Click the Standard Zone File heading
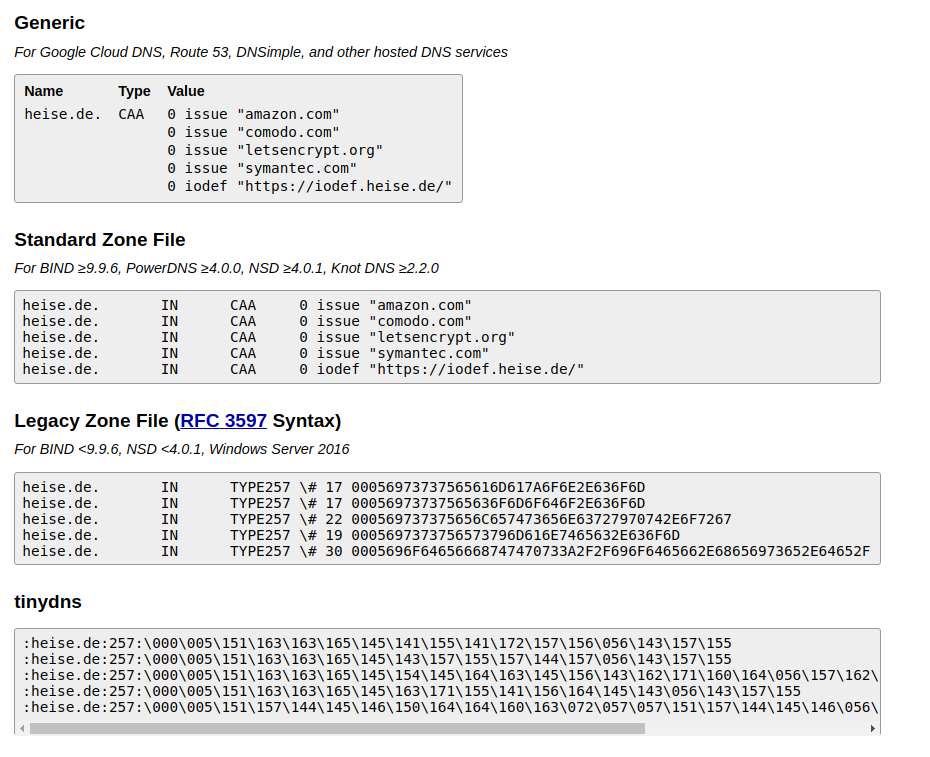The height and width of the screenshot is (757, 930). coord(99,240)
